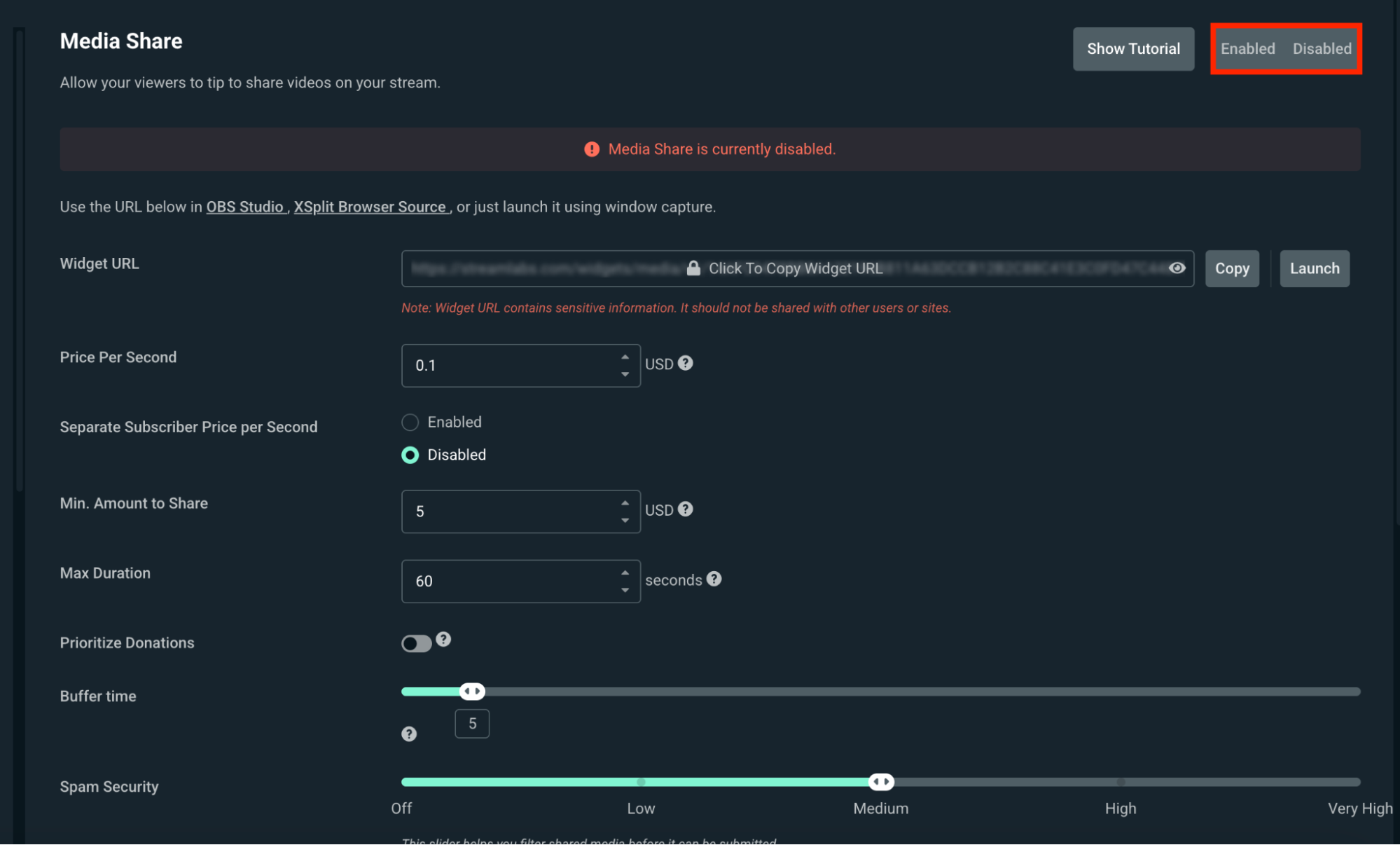
Task: Click the question mark next to Prioritize Donations
Action: [444, 638]
